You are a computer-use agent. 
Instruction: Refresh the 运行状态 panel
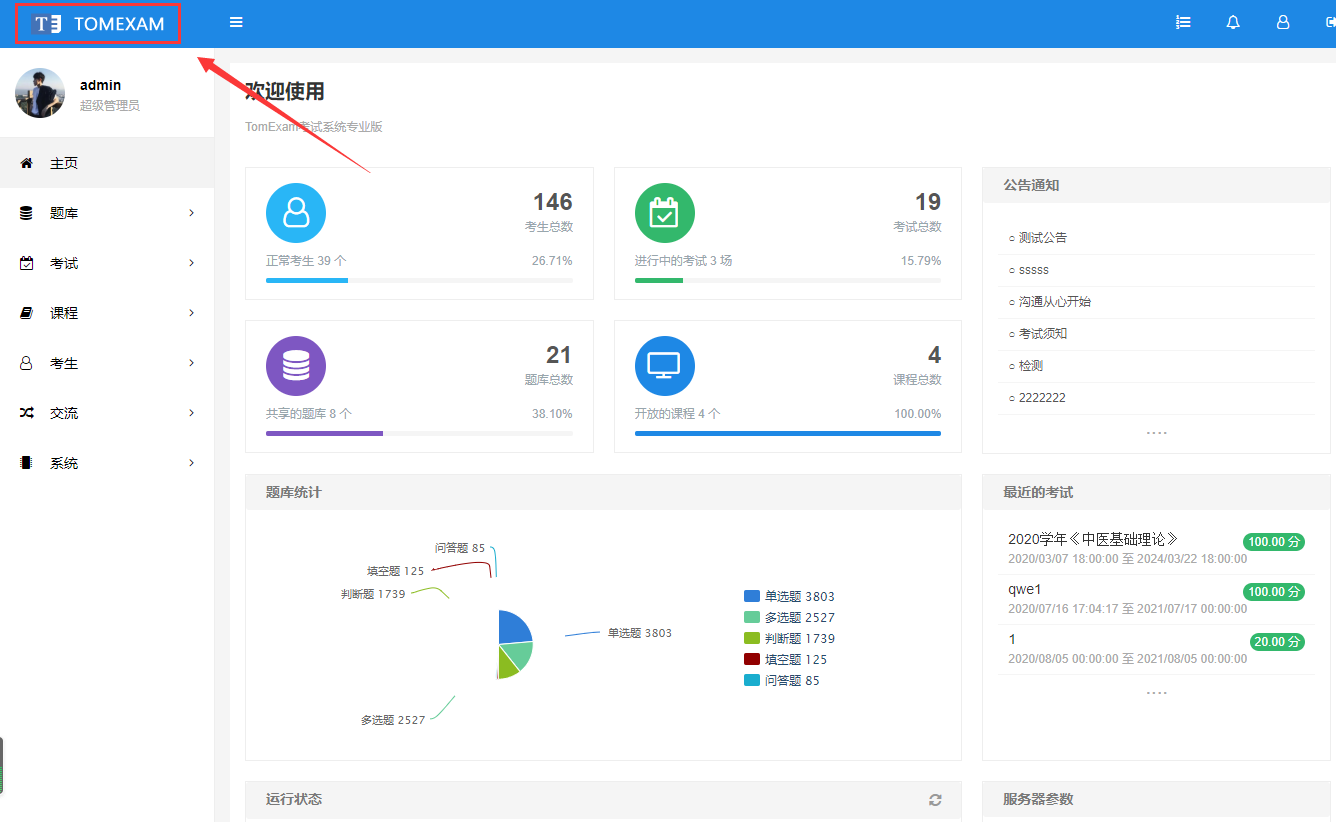tap(935, 800)
